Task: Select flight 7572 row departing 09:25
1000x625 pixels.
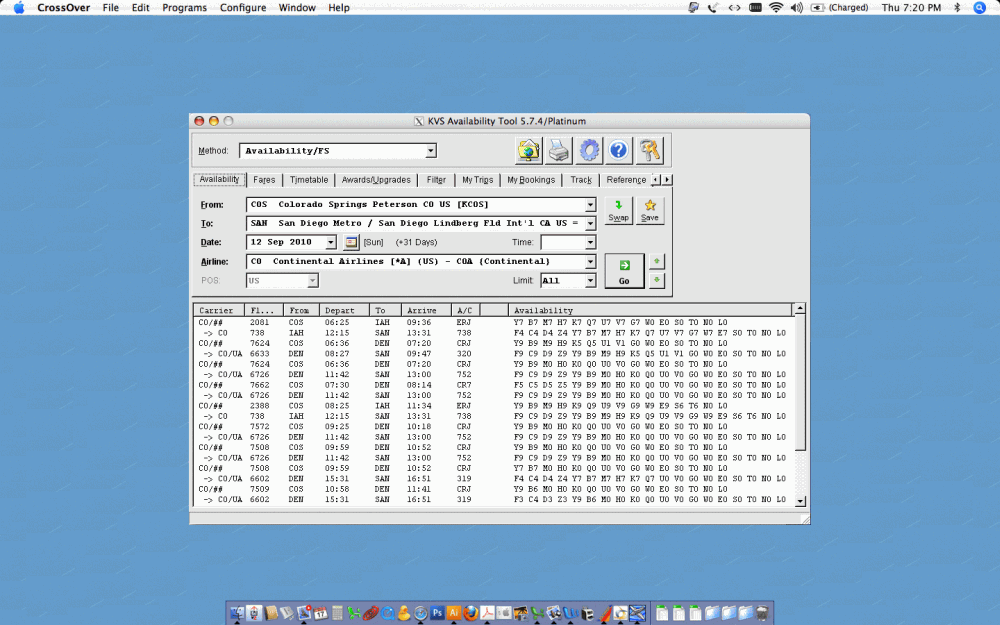Action: click(x=494, y=427)
